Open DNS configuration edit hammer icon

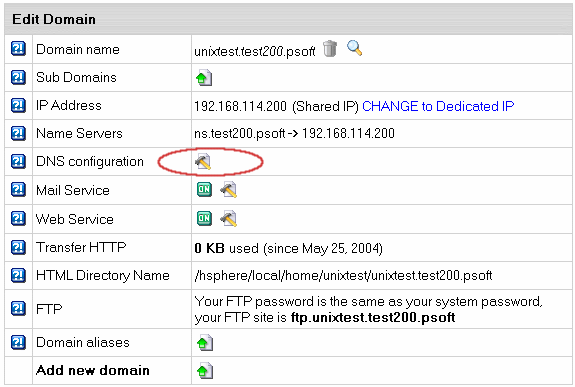pos(203,161)
